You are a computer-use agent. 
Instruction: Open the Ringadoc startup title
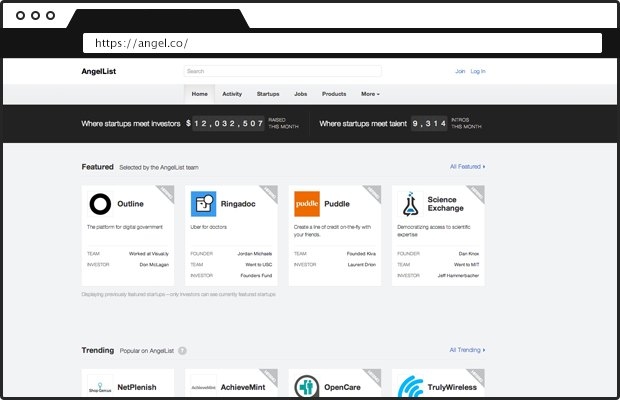point(238,204)
